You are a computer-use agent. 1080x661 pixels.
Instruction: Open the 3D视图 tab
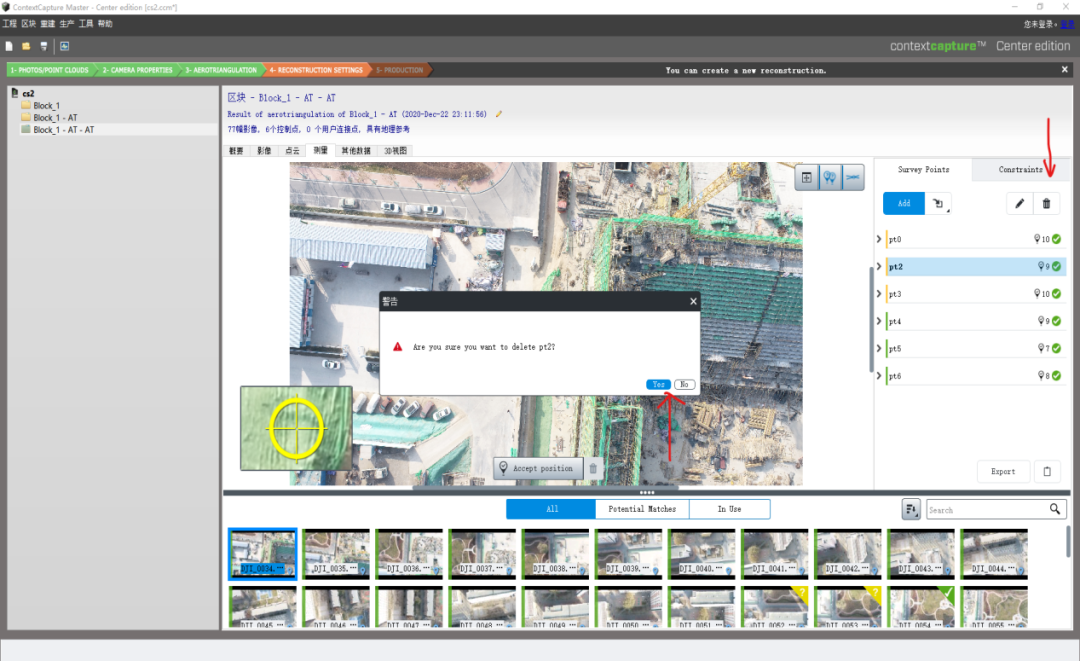395,151
